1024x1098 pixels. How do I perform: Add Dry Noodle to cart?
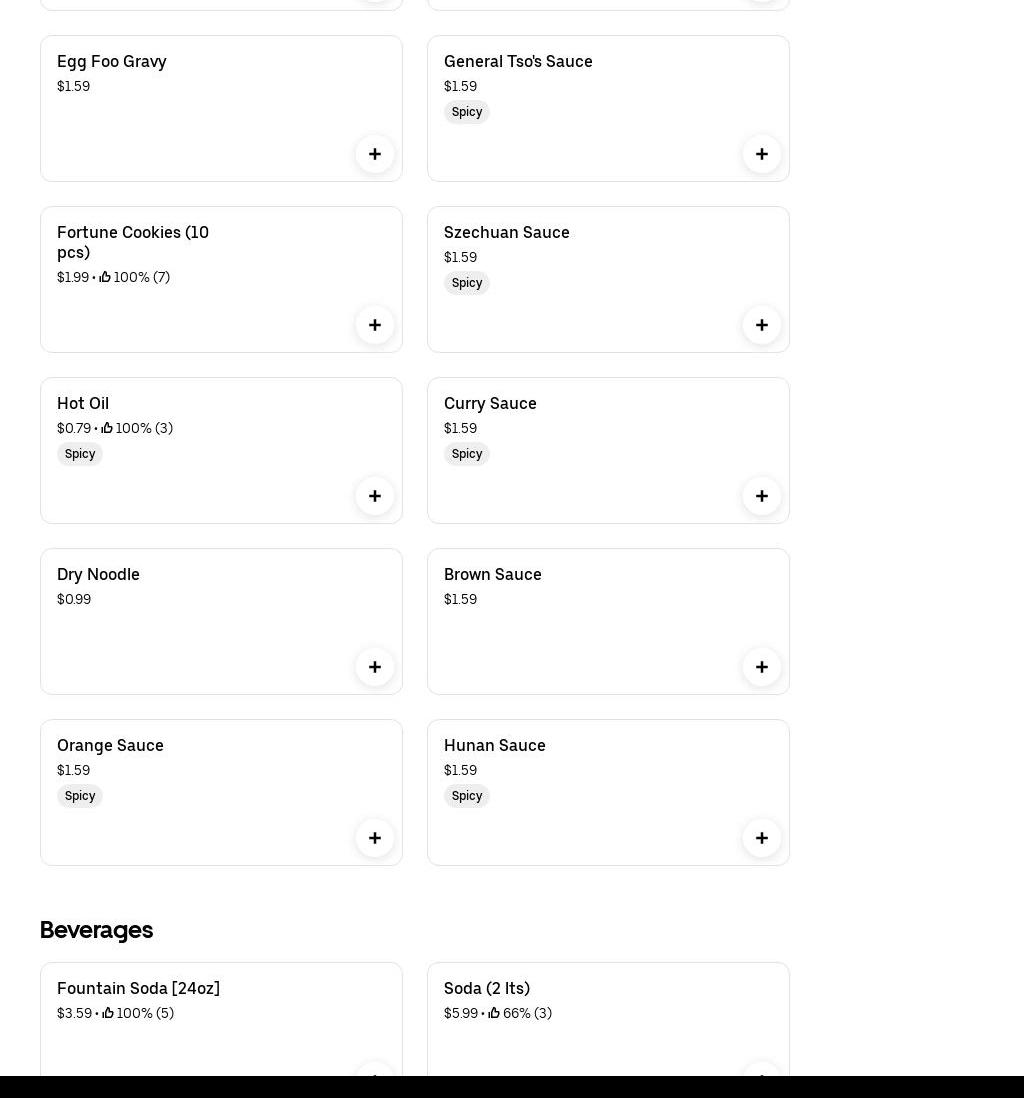pyautogui.click(x=375, y=667)
